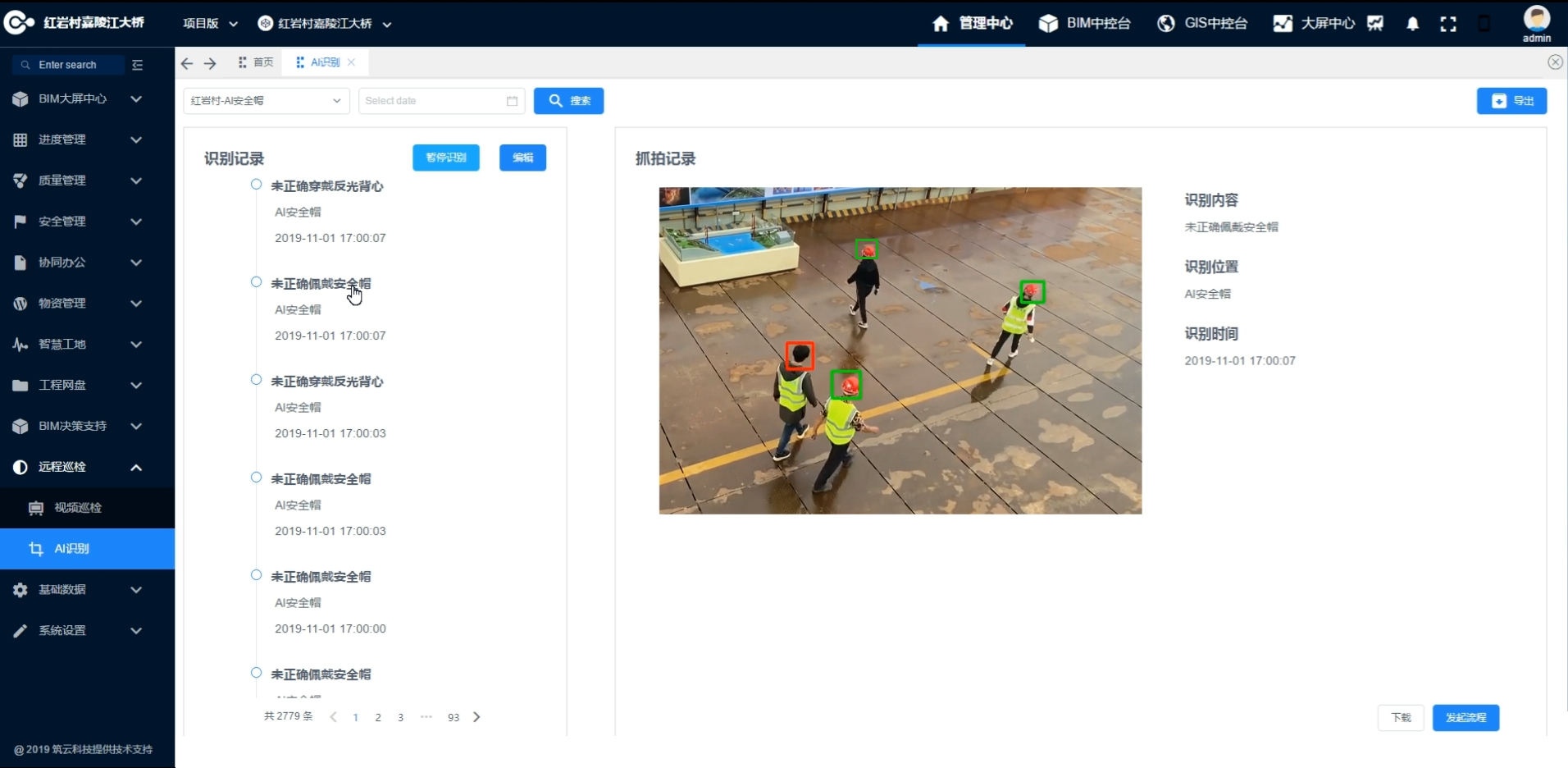Expand 质量管理 chevron

[136, 181]
